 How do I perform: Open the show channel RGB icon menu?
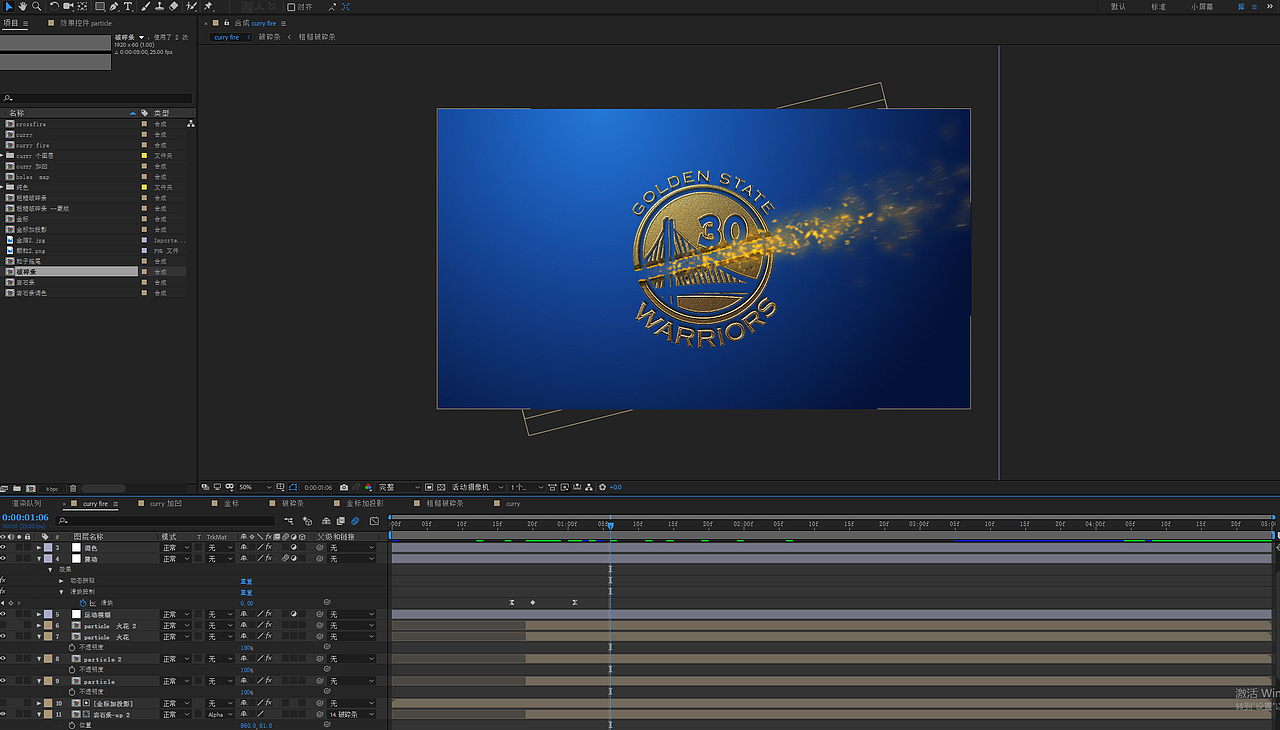point(368,487)
